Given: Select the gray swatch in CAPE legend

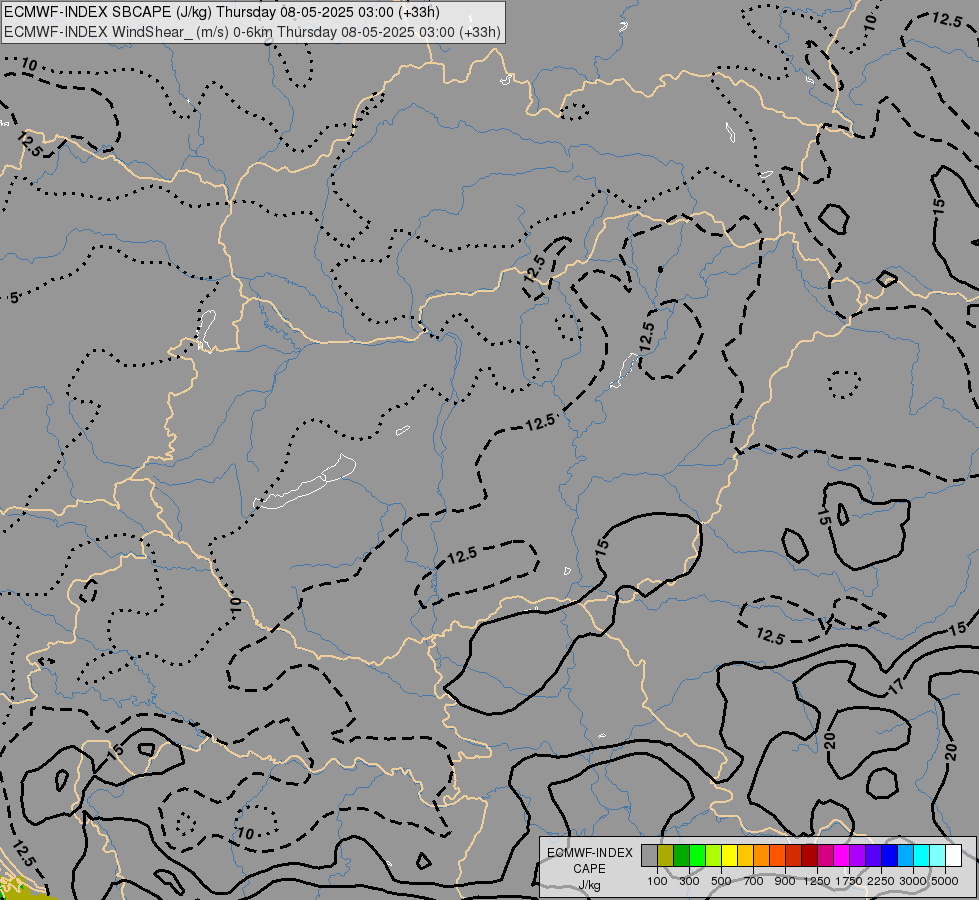Looking at the screenshot, I should (649, 856).
